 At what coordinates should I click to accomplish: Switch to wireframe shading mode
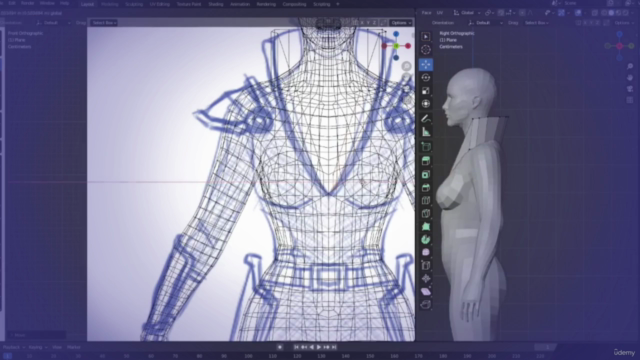click(604, 13)
